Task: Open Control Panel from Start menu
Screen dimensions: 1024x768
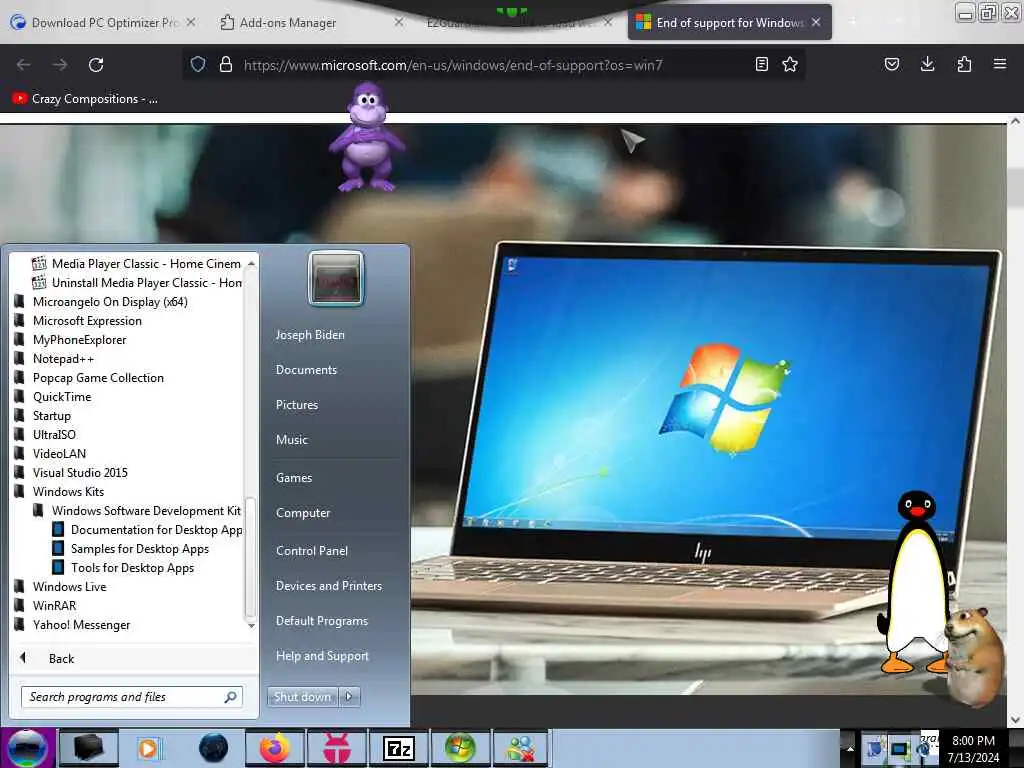Action: tap(312, 551)
